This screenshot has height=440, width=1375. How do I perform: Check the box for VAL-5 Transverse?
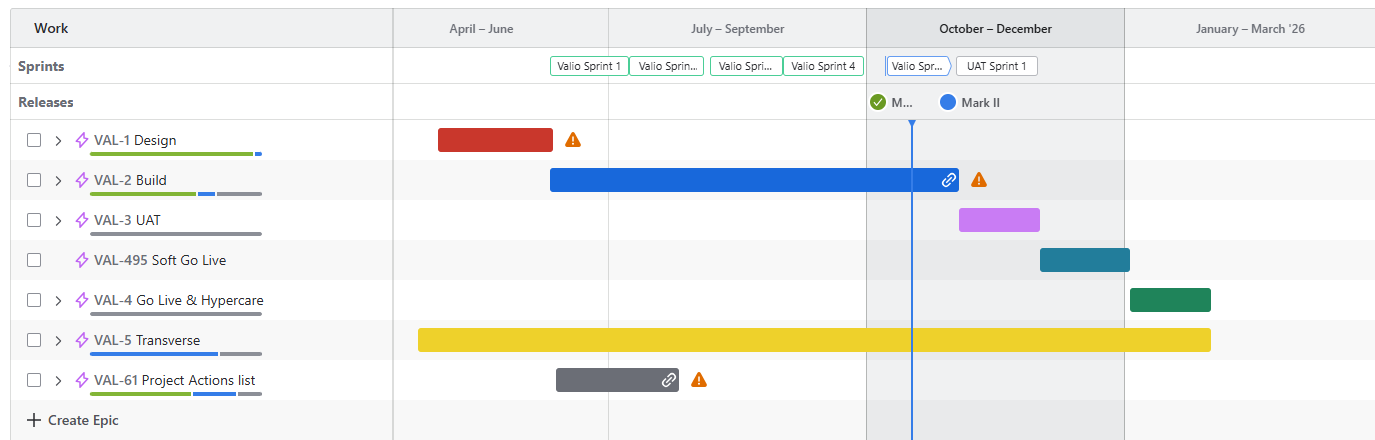(x=34, y=340)
